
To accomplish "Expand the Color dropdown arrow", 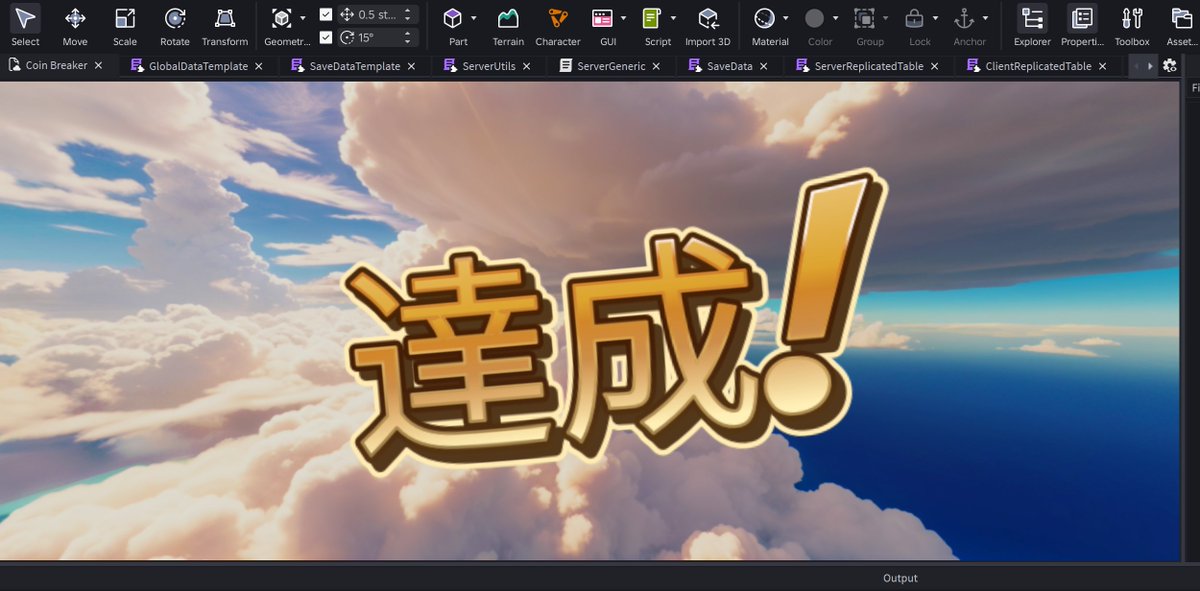I will click(836, 18).
